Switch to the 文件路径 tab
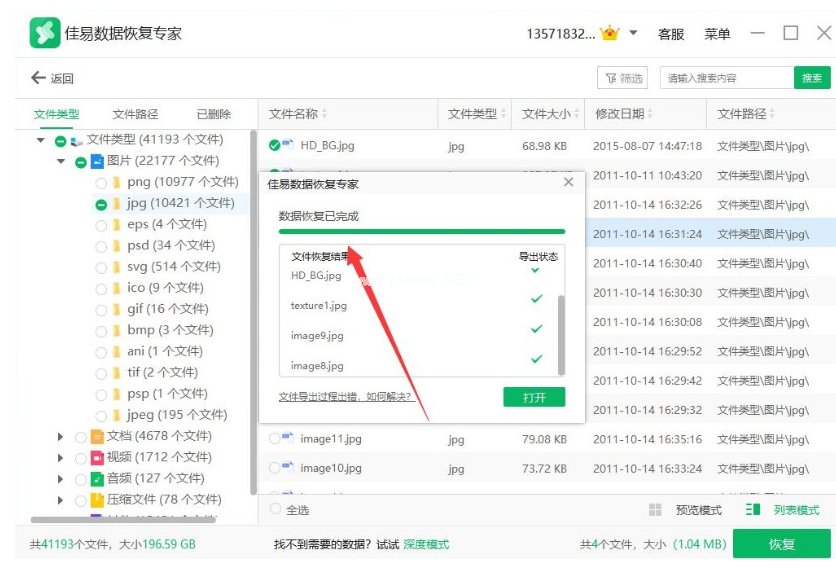The image size is (836, 577). [135, 114]
